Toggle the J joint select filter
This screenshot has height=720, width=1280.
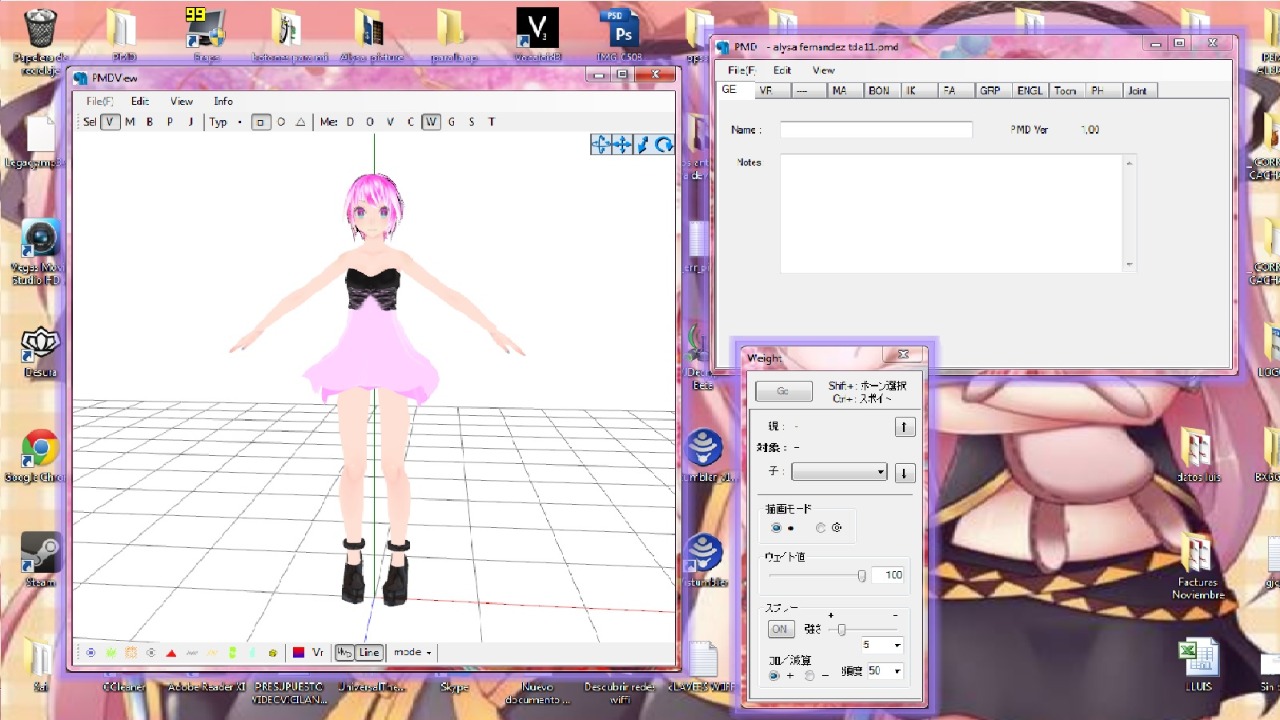point(191,122)
